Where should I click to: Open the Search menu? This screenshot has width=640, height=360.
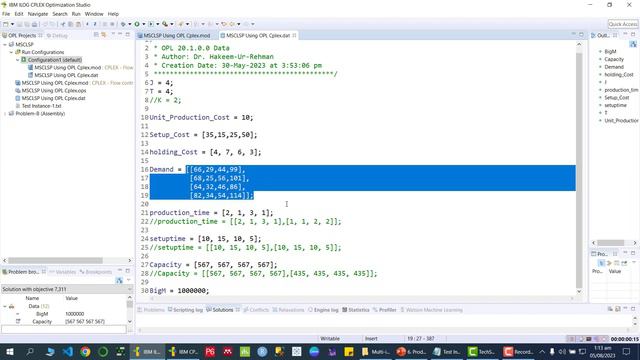(60, 14)
